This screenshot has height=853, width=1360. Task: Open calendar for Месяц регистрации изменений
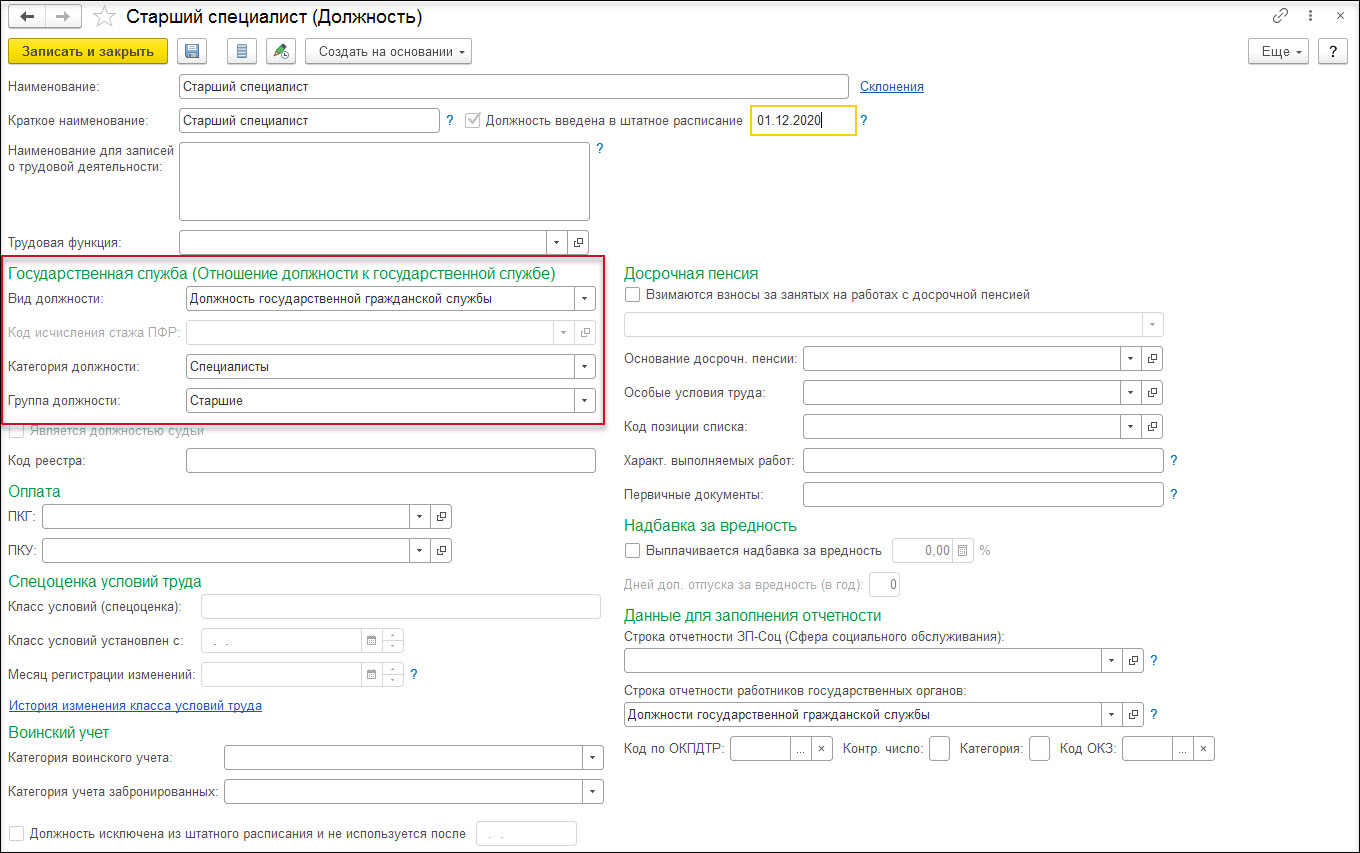coord(371,674)
